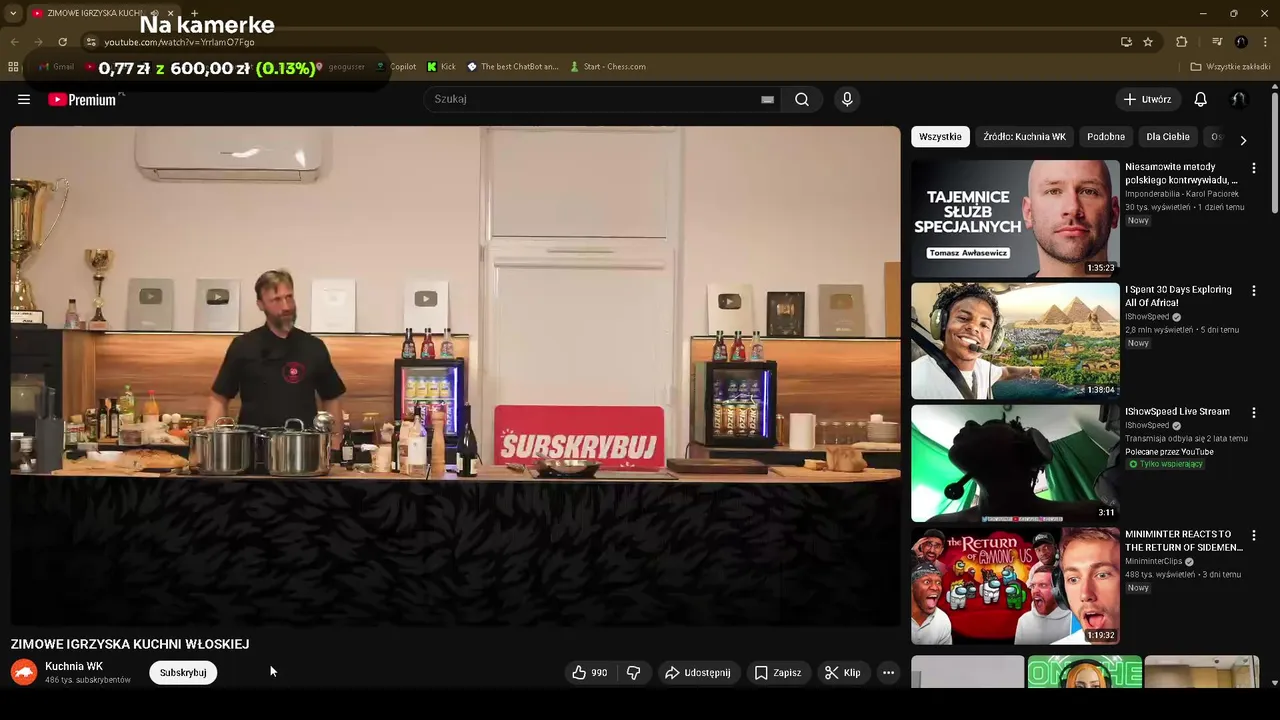The height and width of the screenshot is (720, 1280).
Task: Click the 'Tylko wspierający' badge
Action: (x=1165, y=464)
